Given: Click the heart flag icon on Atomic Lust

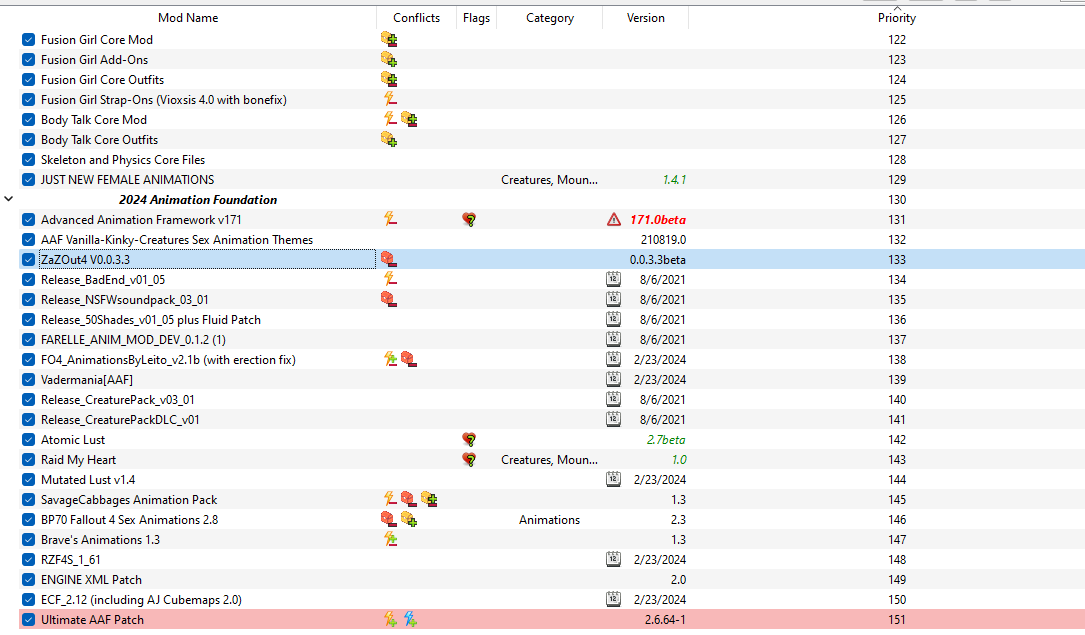Looking at the screenshot, I should [x=469, y=440].
